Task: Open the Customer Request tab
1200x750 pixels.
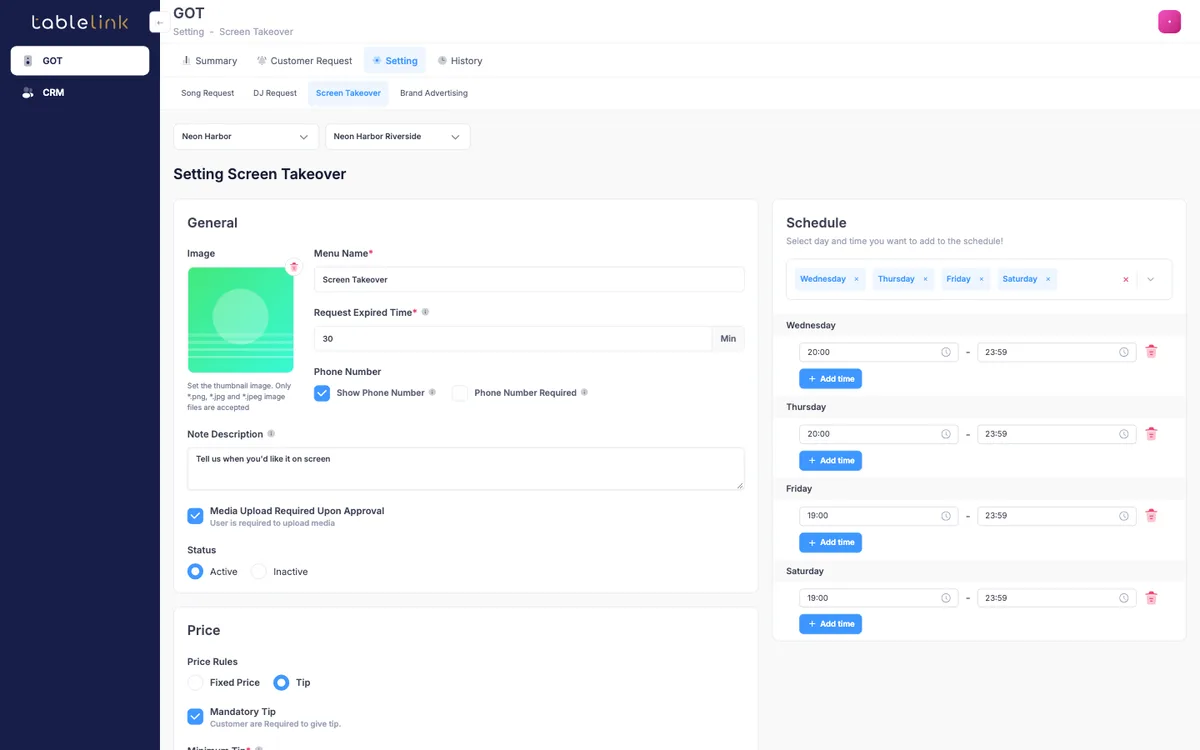Action: tap(304, 61)
